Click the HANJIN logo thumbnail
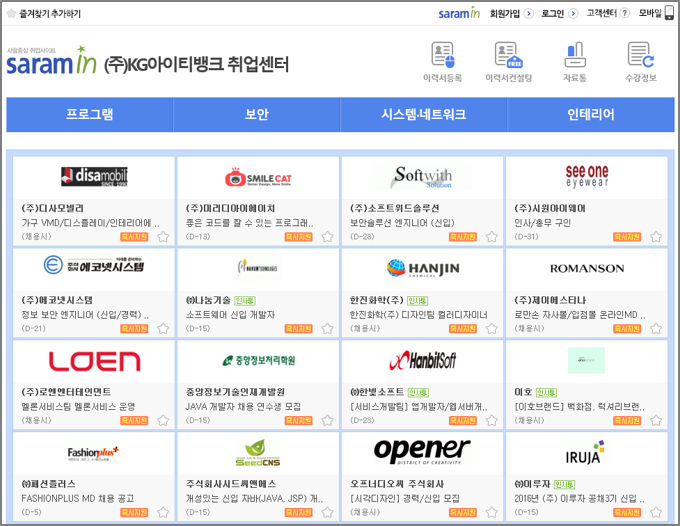The height and width of the screenshot is (526, 680). tap(423, 268)
